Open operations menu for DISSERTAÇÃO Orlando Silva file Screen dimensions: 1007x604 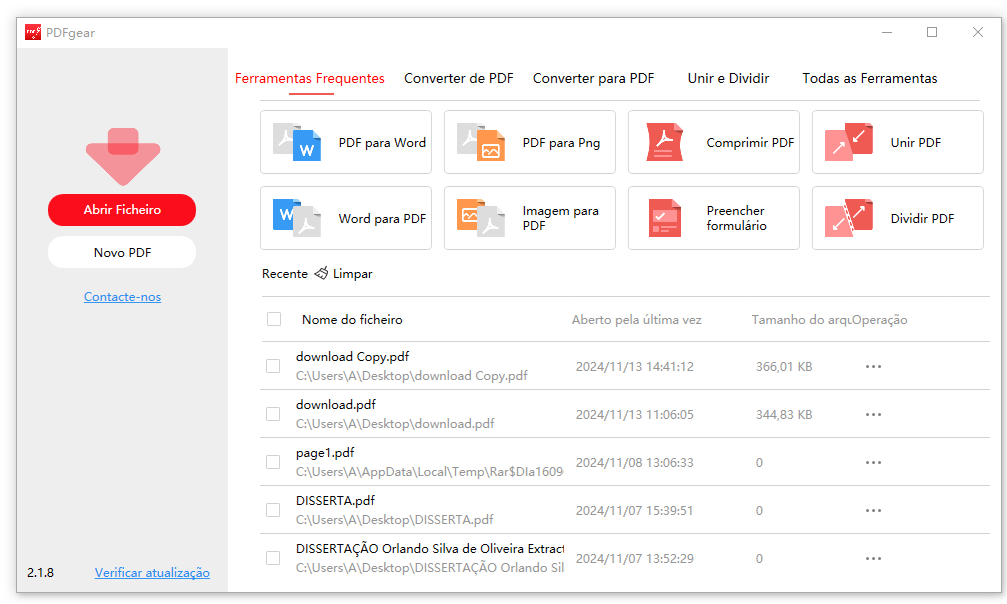pos(873,558)
